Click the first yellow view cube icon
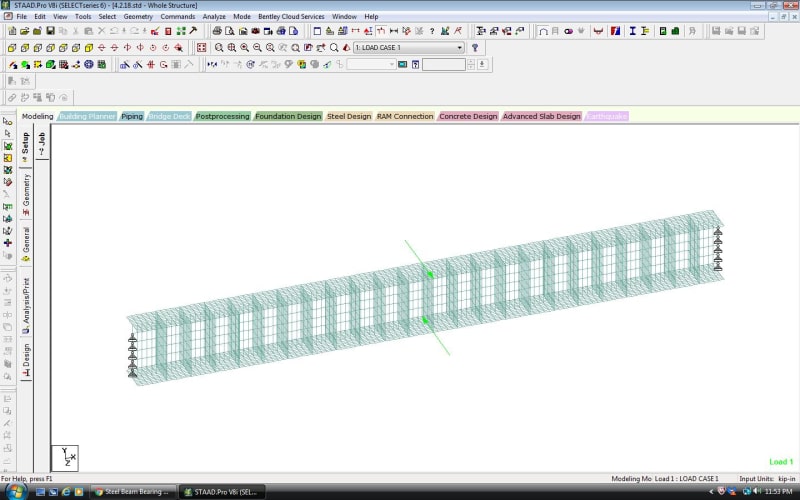This screenshot has width=800, height=500. coord(12,48)
